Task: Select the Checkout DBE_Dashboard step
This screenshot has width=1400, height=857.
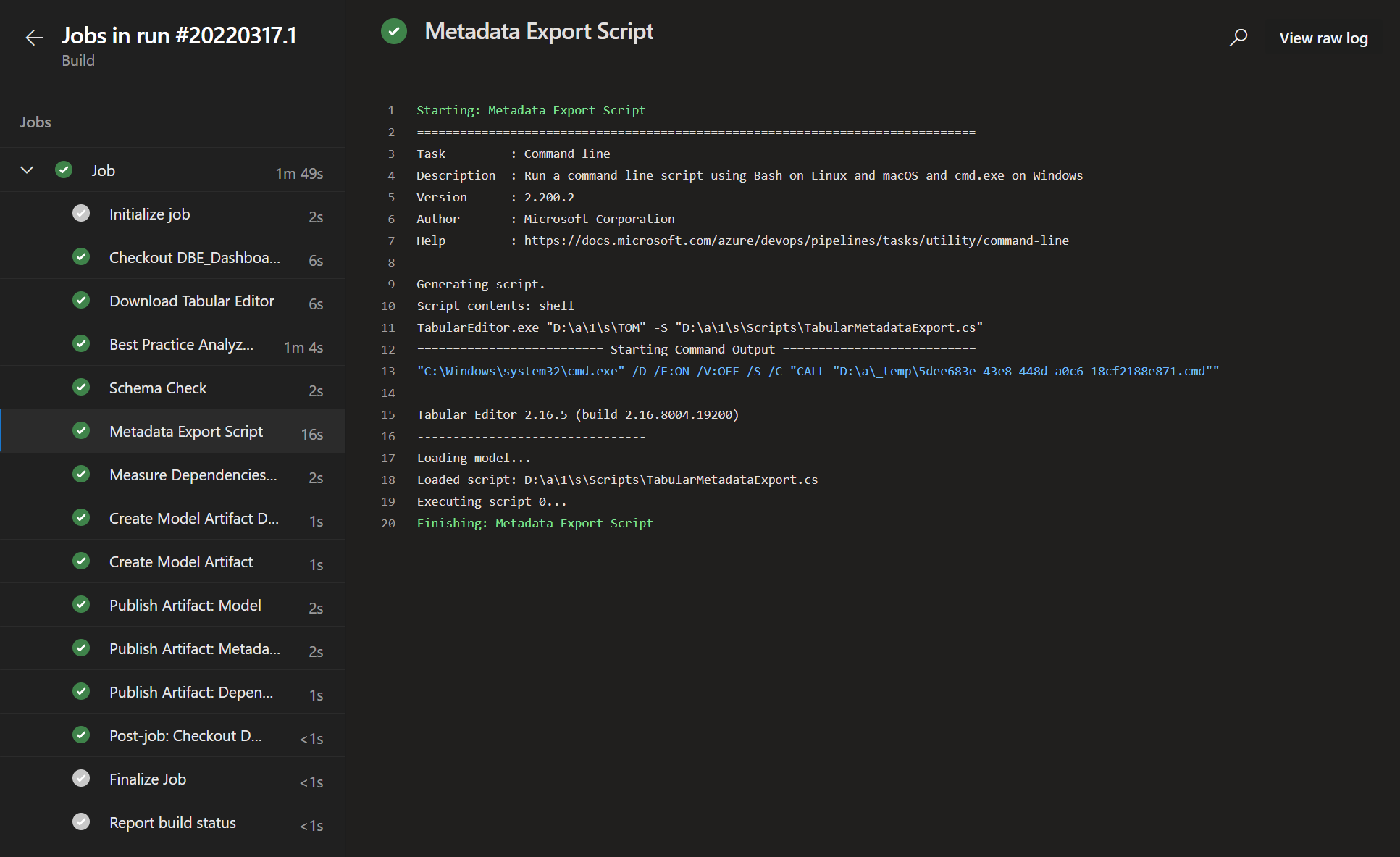Action: click(194, 258)
